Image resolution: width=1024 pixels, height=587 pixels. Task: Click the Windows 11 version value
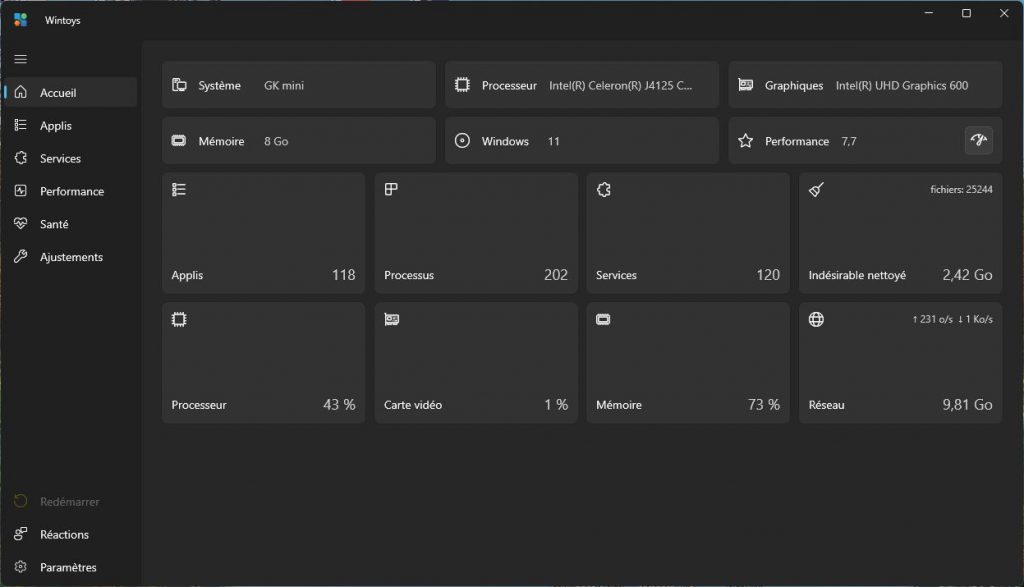(553, 141)
